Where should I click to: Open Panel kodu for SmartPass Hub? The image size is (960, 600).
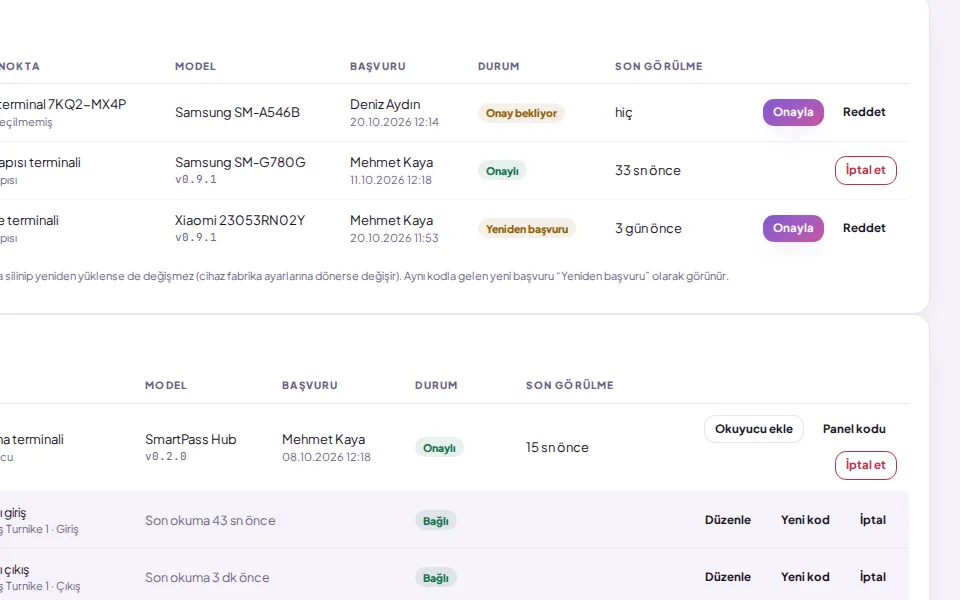point(854,429)
